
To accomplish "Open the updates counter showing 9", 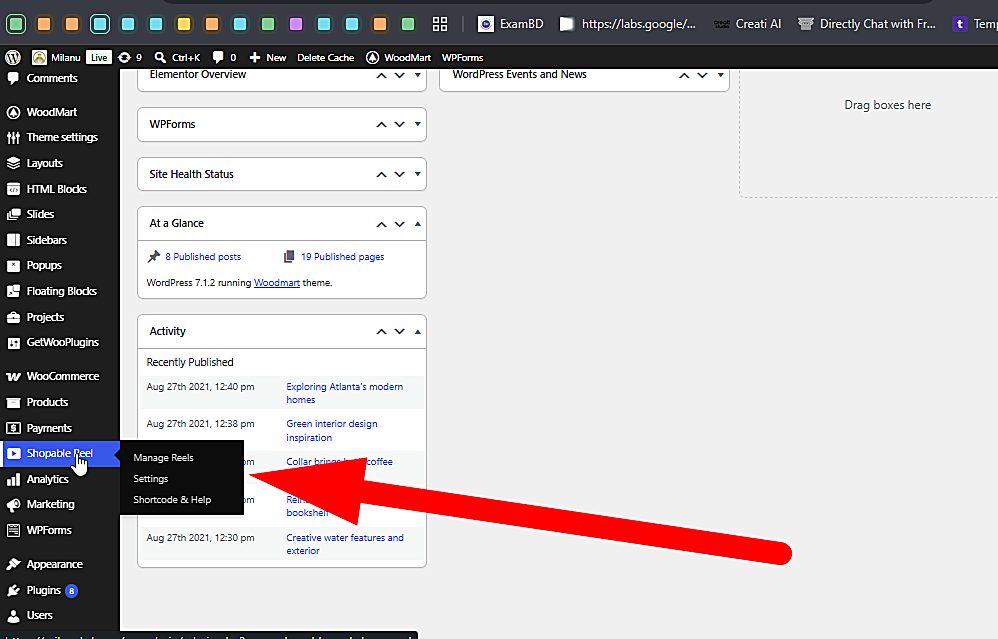I will pyautogui.click(x=130, y=57).
